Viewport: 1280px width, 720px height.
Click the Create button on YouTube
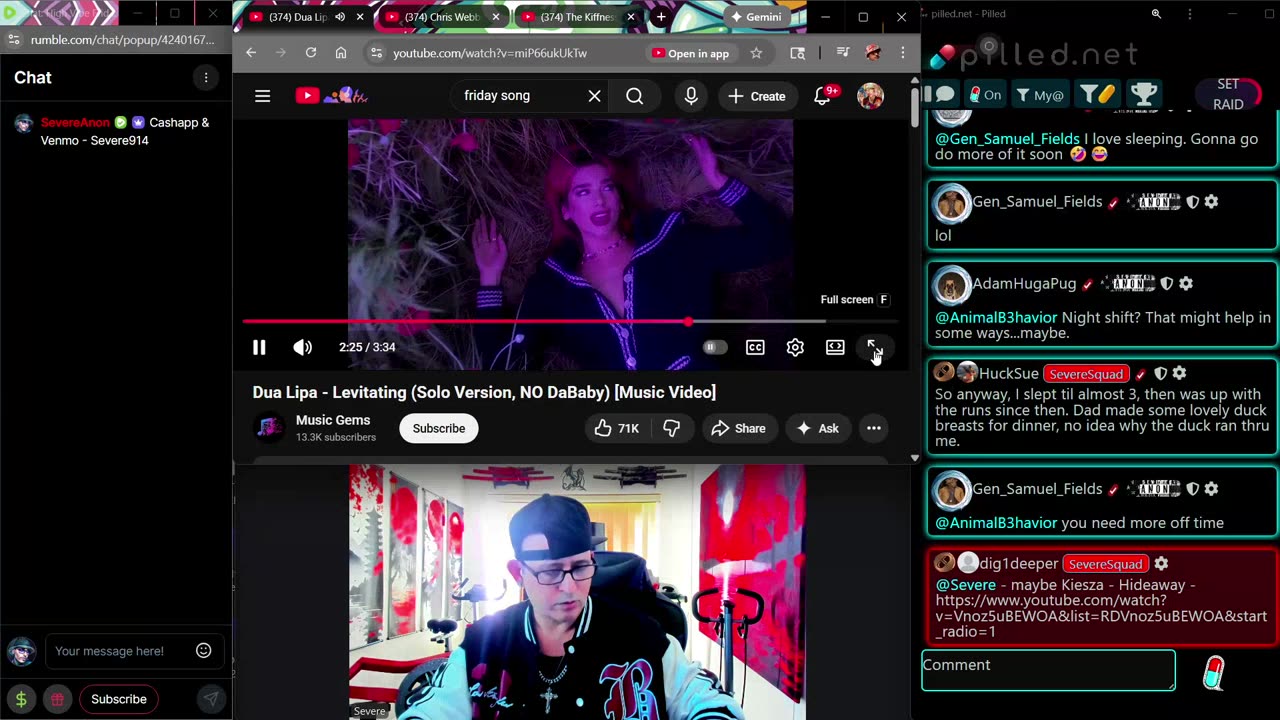(x=757, y=96)
